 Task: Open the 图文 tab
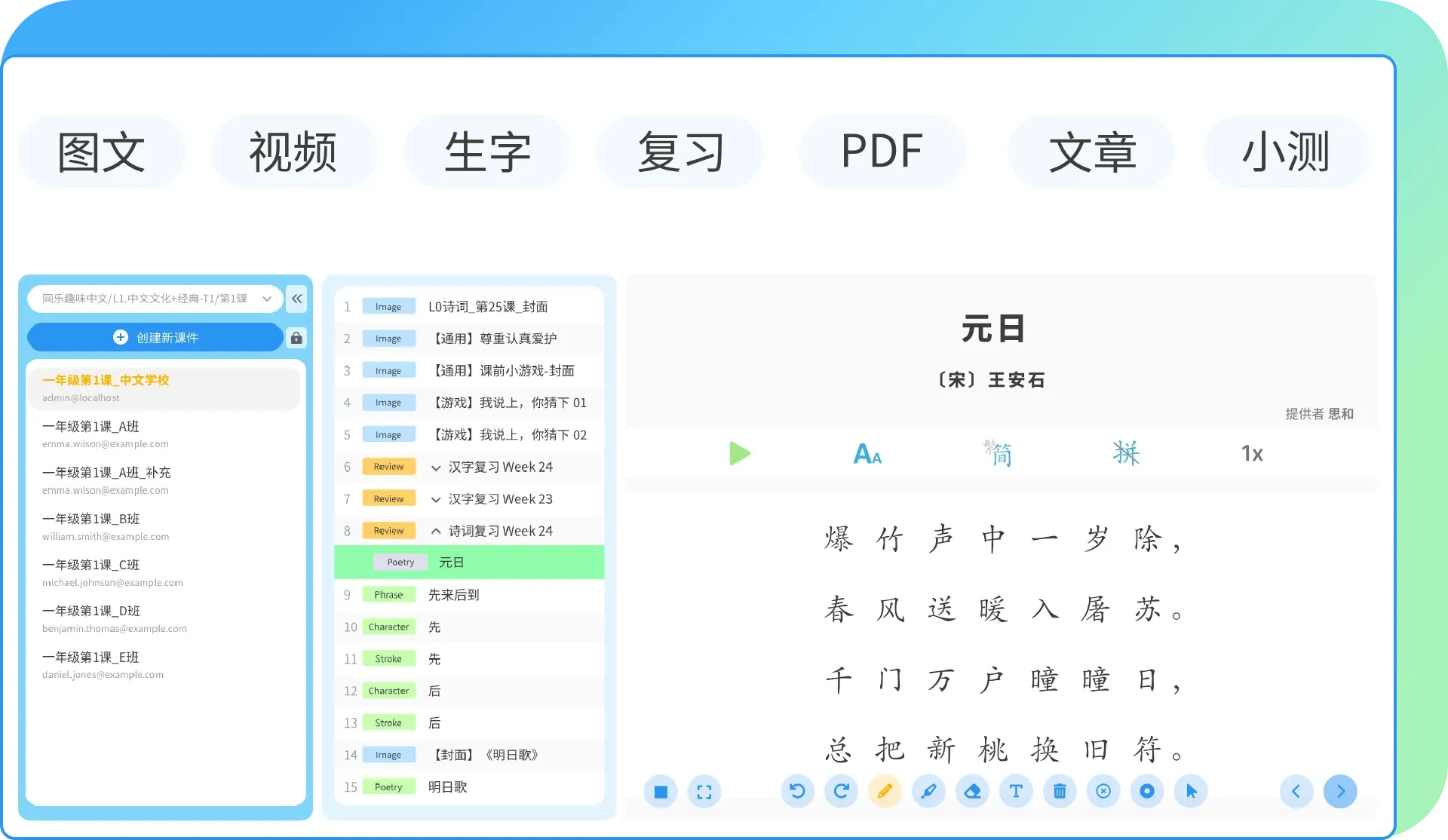102,152
